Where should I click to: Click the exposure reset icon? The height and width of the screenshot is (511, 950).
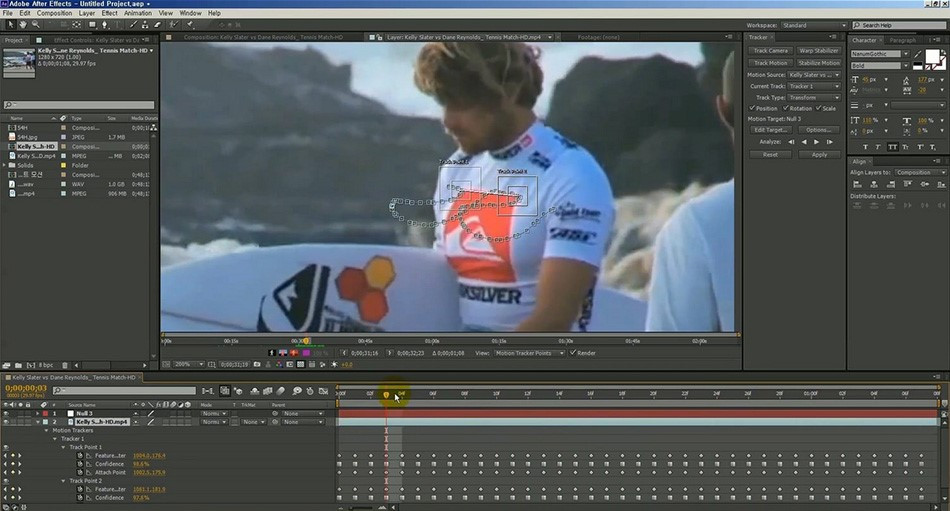(x=334, y=364)
